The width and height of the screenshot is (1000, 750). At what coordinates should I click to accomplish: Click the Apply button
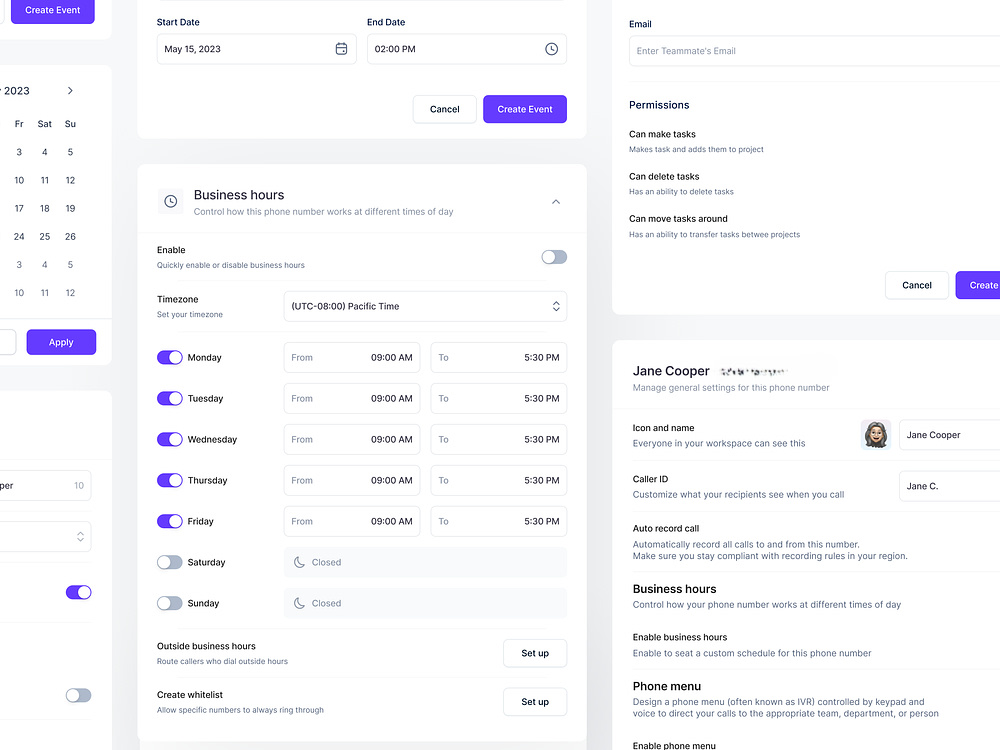click(61, 342)
